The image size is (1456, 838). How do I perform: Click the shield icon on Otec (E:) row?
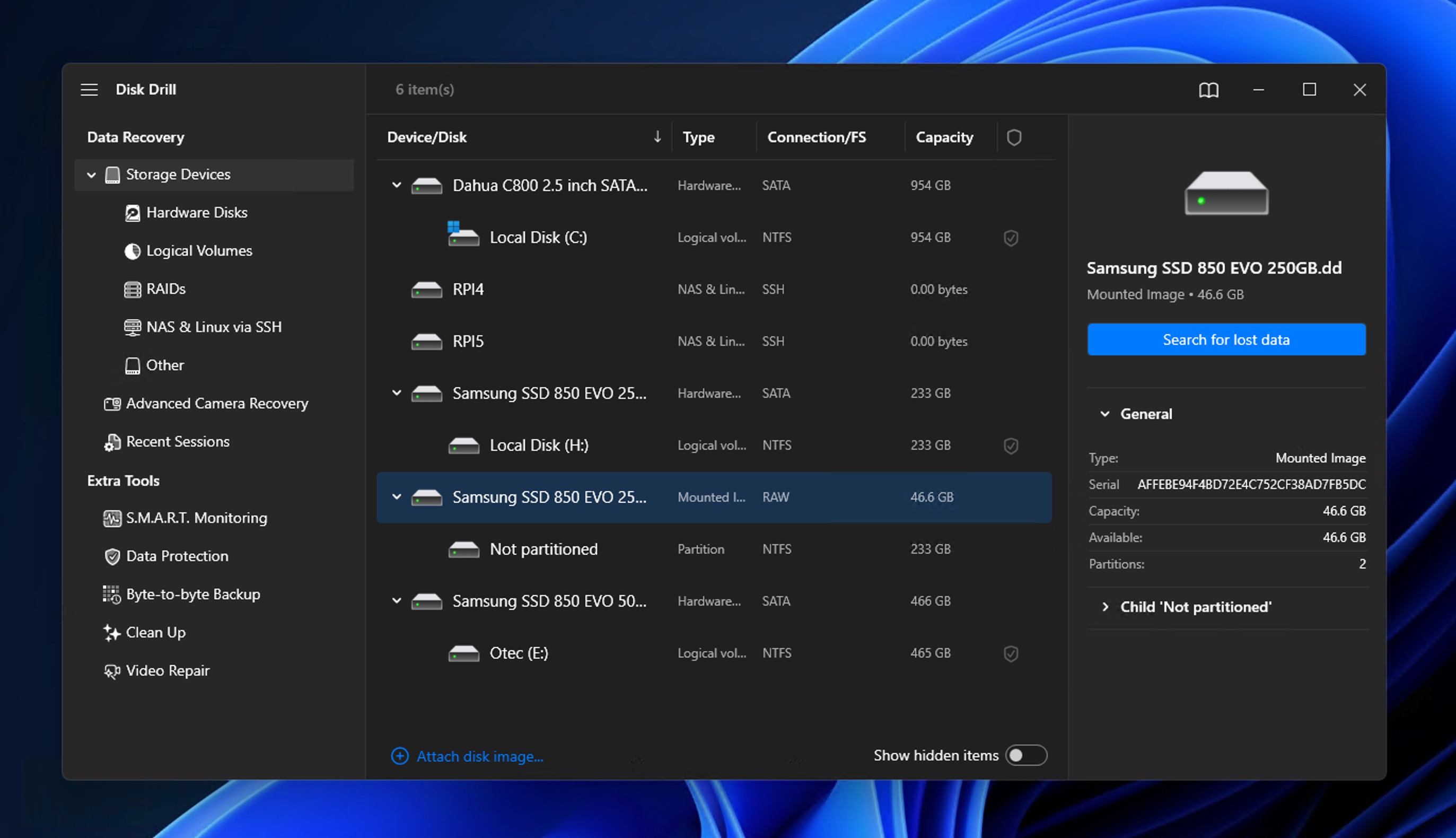1011,653
